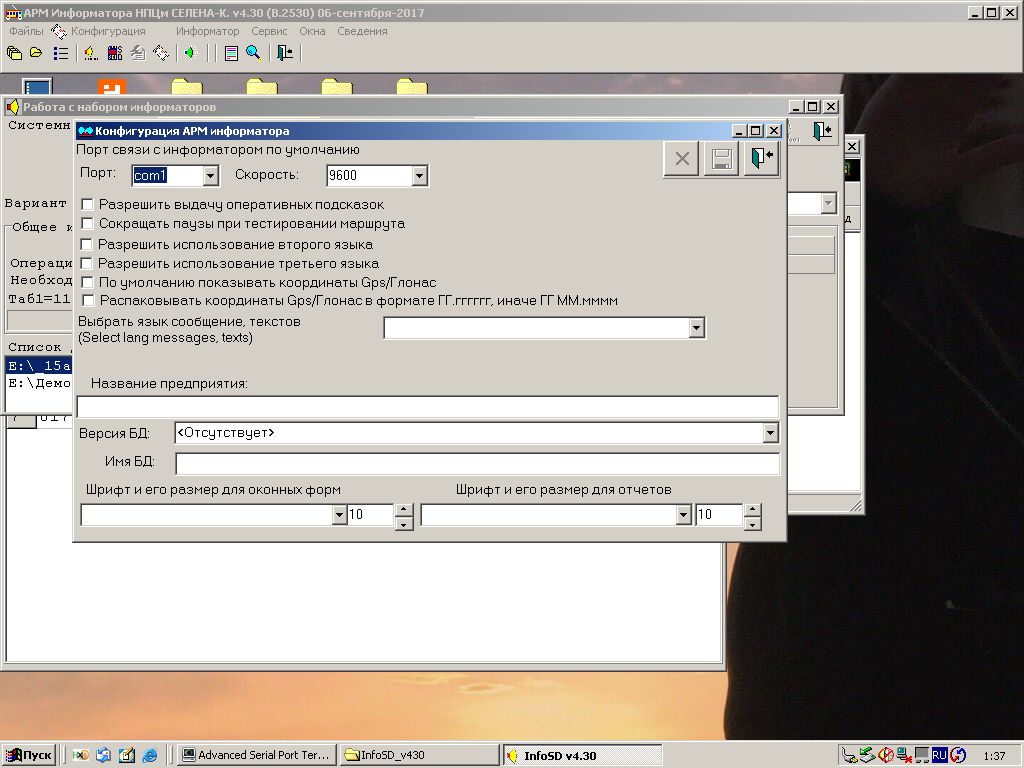Viewport: 1024px width, 768px height.
Task: Click the clock showing 1:37
Action: point(993,756)
